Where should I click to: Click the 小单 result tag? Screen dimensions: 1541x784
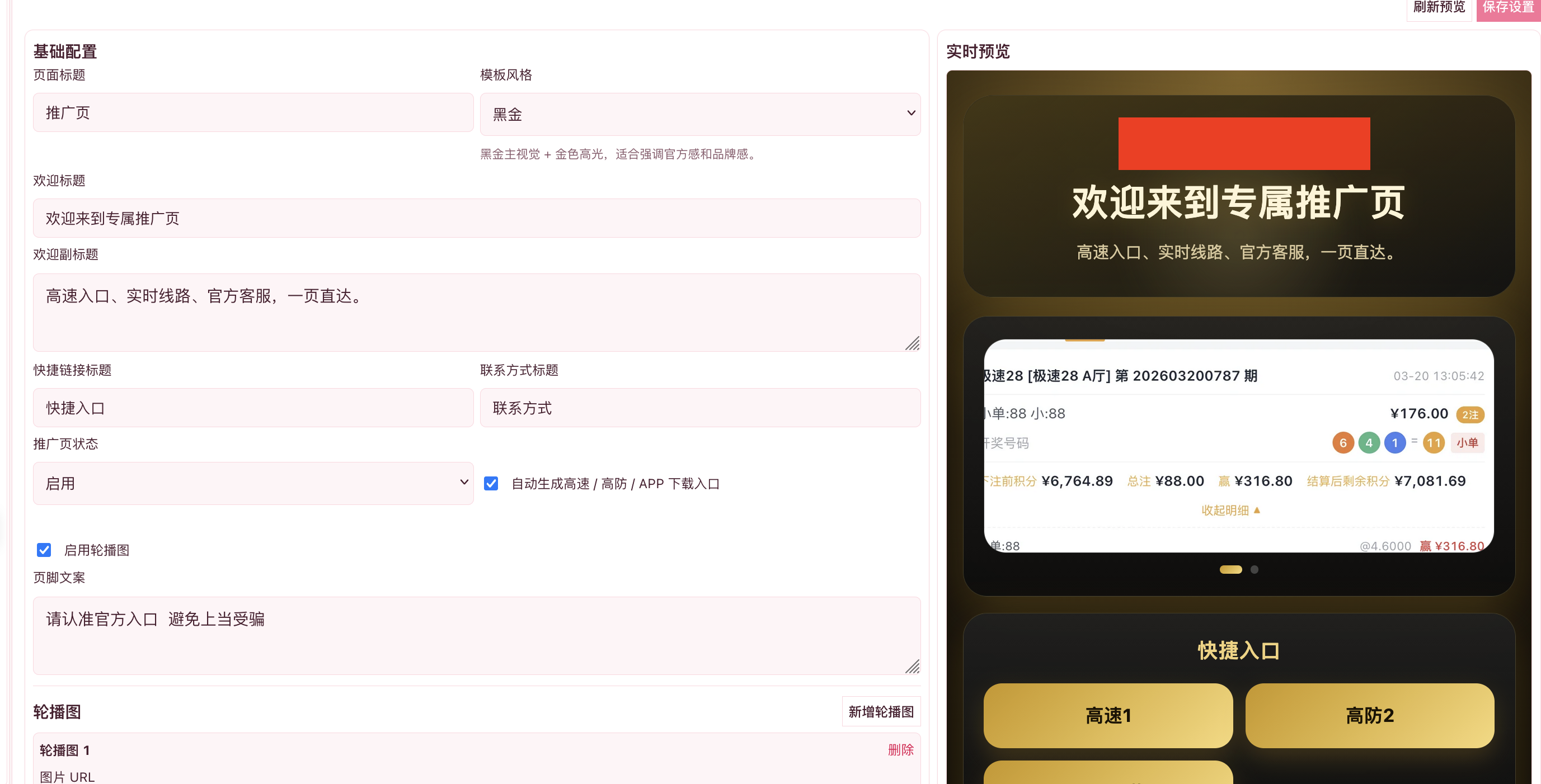pyautogui.click(x=1468, y=443)
